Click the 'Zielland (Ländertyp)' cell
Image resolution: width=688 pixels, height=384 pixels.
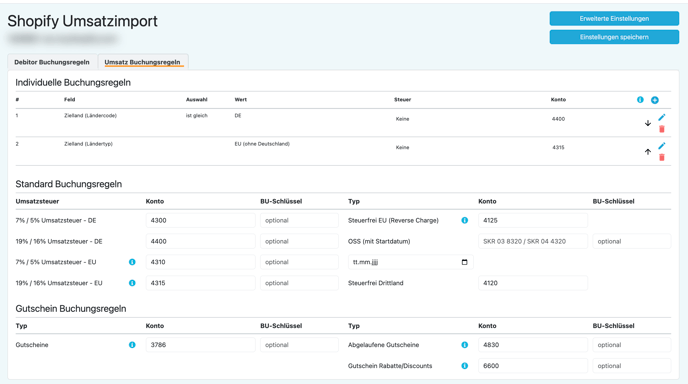pos(88,144)
